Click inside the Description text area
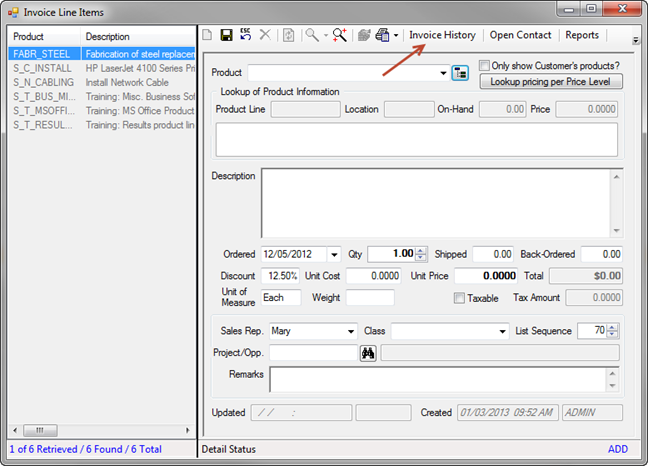The width and height of the screenshot is (648, 466). point(436,203)
